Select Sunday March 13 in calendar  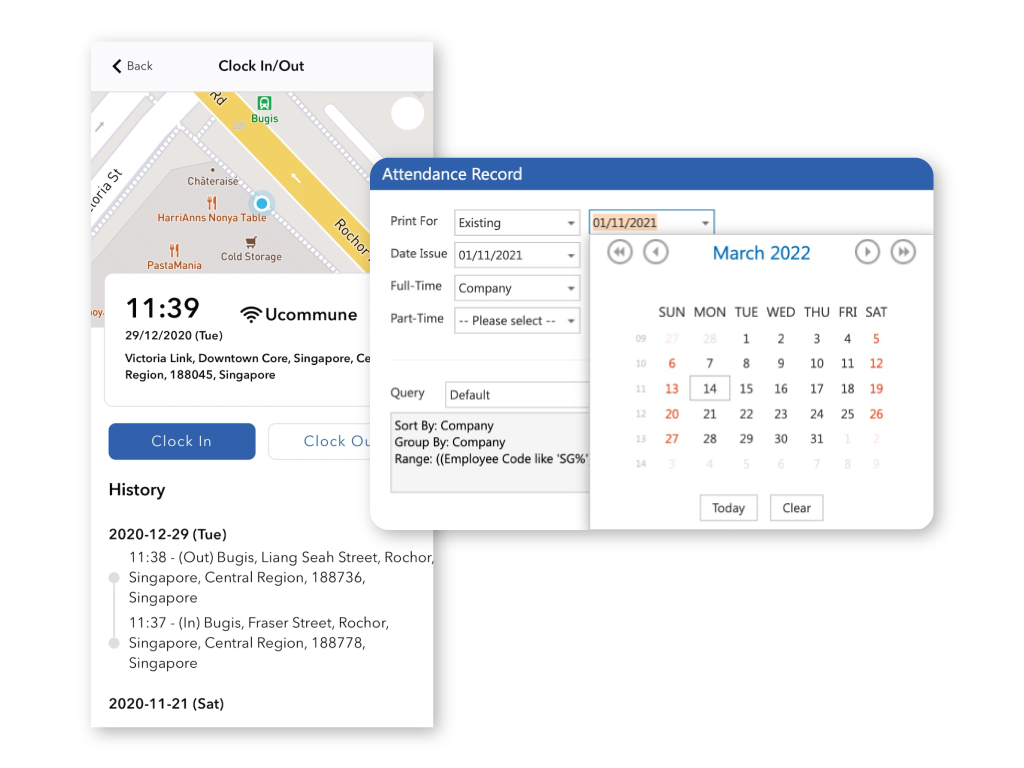pos(672,389)
